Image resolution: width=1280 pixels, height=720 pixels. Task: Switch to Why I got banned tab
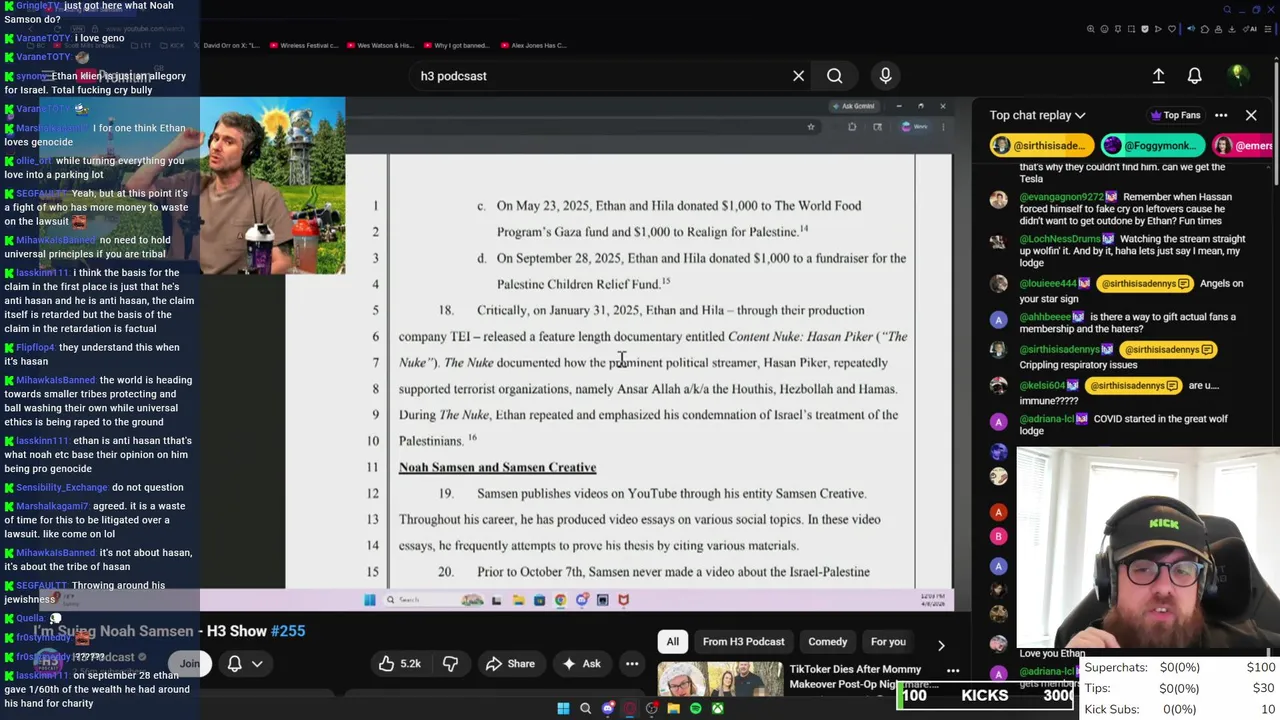click(x=458, y=45)
